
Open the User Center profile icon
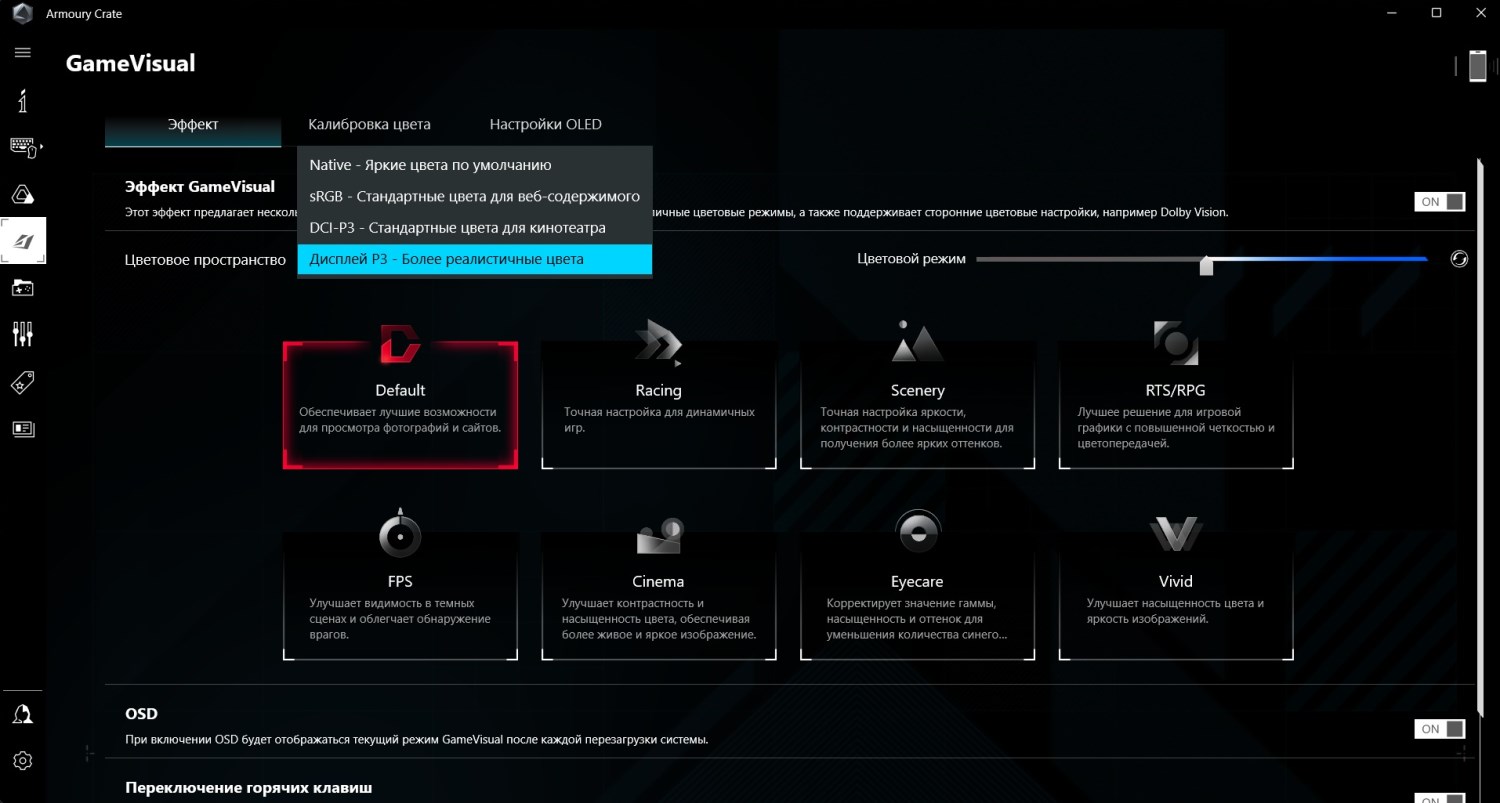tap(23, 713)
